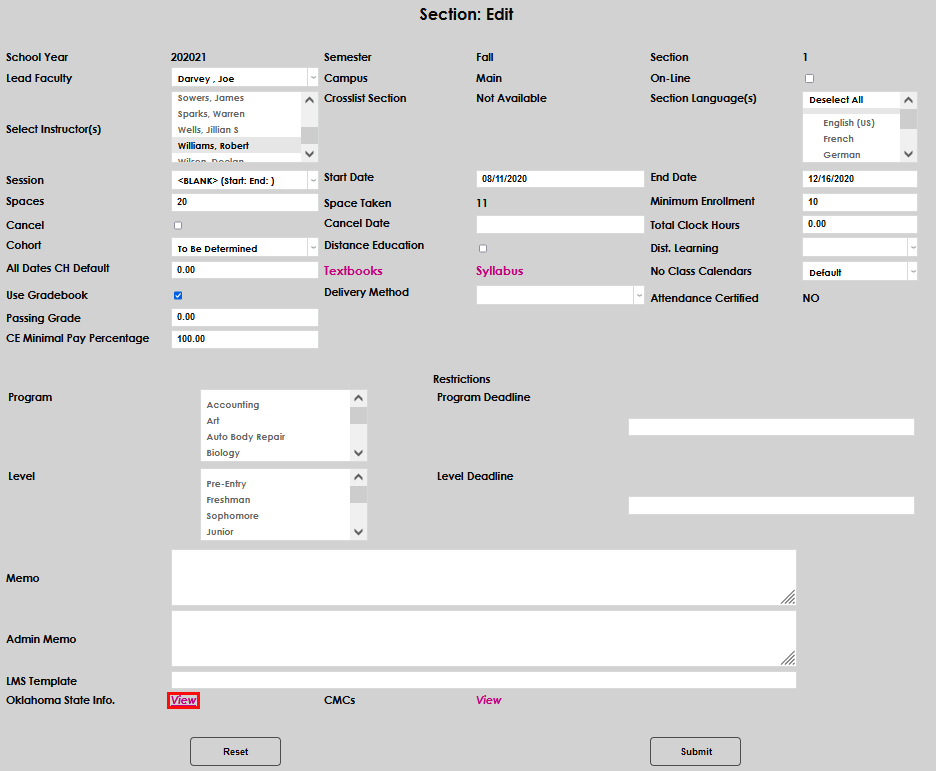Check the Cancel checkbox
This screenshot has height=771, width=936.
pyautogui.click(x=178, y=225)
